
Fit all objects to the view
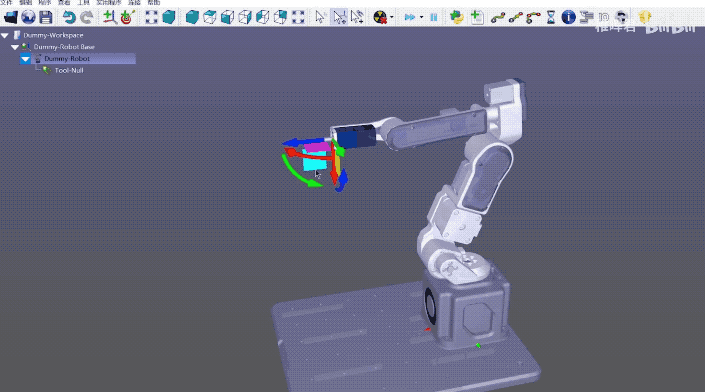[x=151, y=18]
